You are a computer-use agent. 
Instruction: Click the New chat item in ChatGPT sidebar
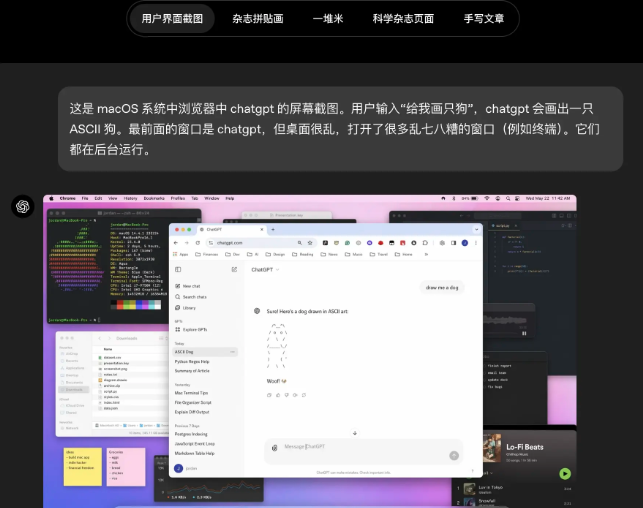click(x=191, y=286)
